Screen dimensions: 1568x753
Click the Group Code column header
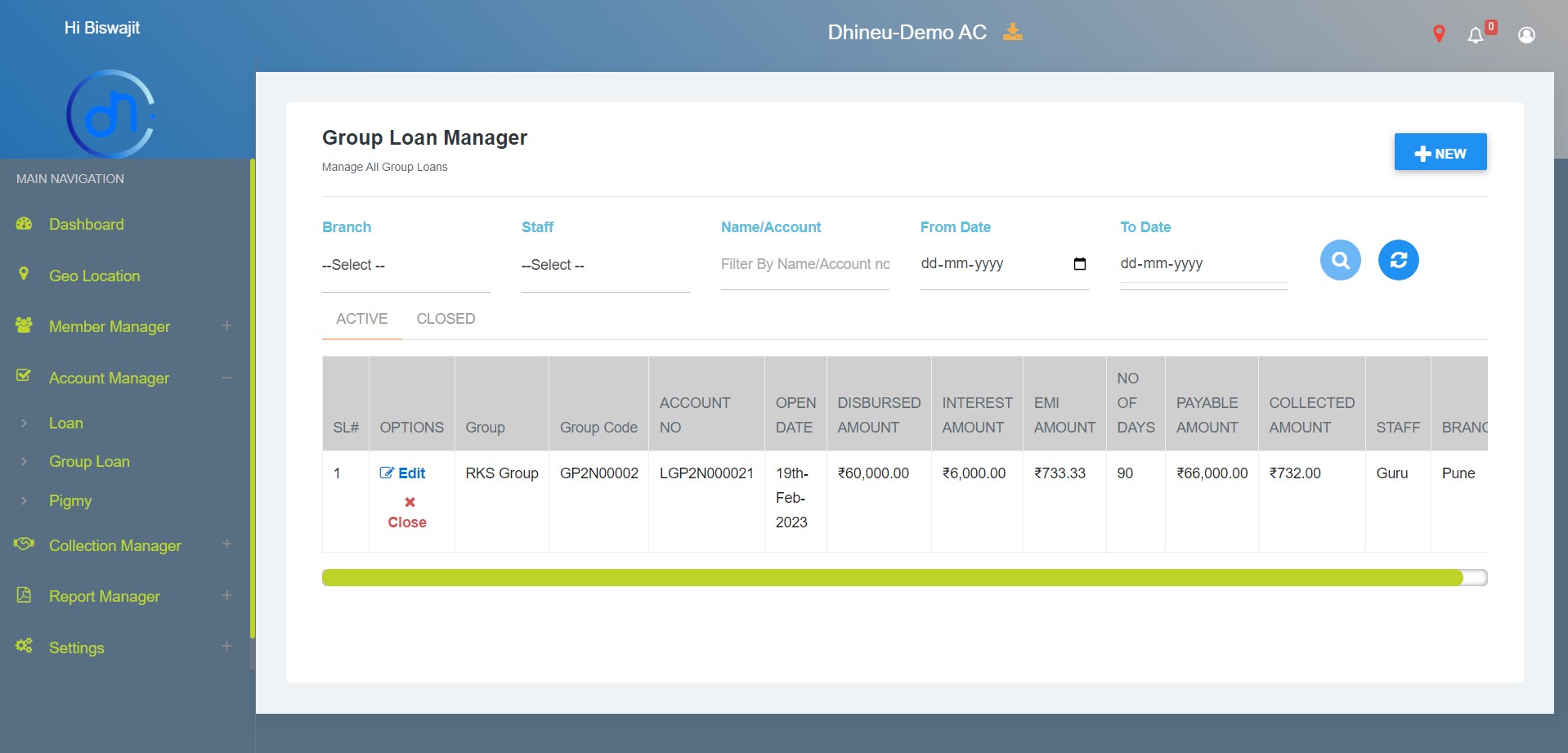598,403
